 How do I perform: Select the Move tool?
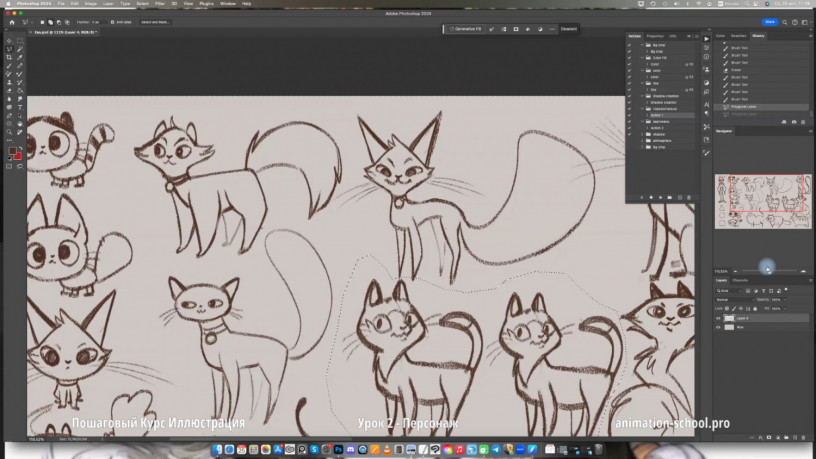click(10, 41)
